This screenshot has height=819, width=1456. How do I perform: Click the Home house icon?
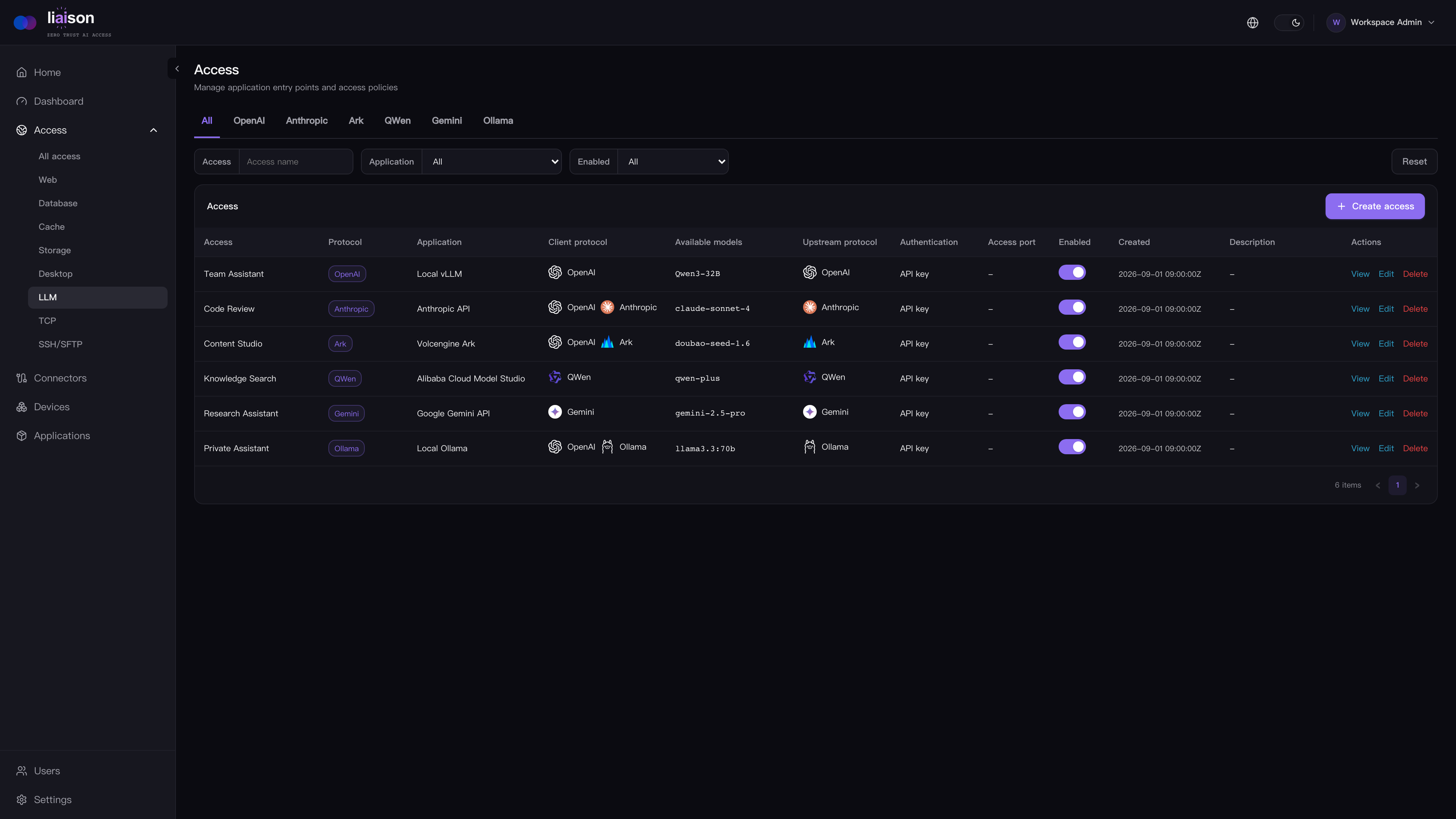click(x=22, y=72)
